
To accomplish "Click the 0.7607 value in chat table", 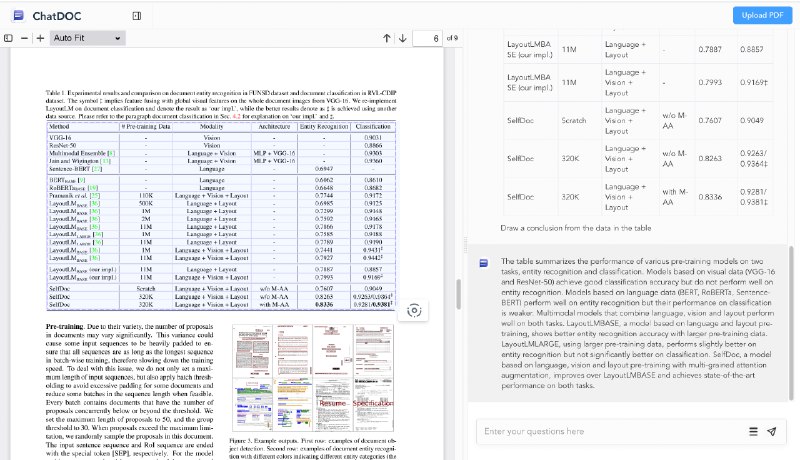I will [x=710, y=120].
